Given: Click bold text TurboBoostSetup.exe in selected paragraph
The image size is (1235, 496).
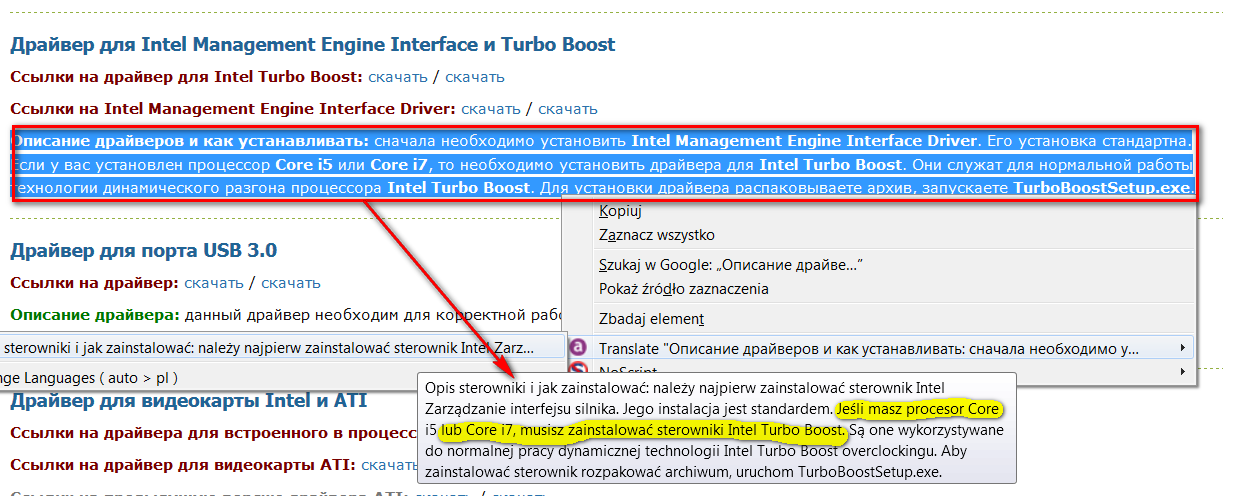Looking at the screenshot, I should [1103, 187].
